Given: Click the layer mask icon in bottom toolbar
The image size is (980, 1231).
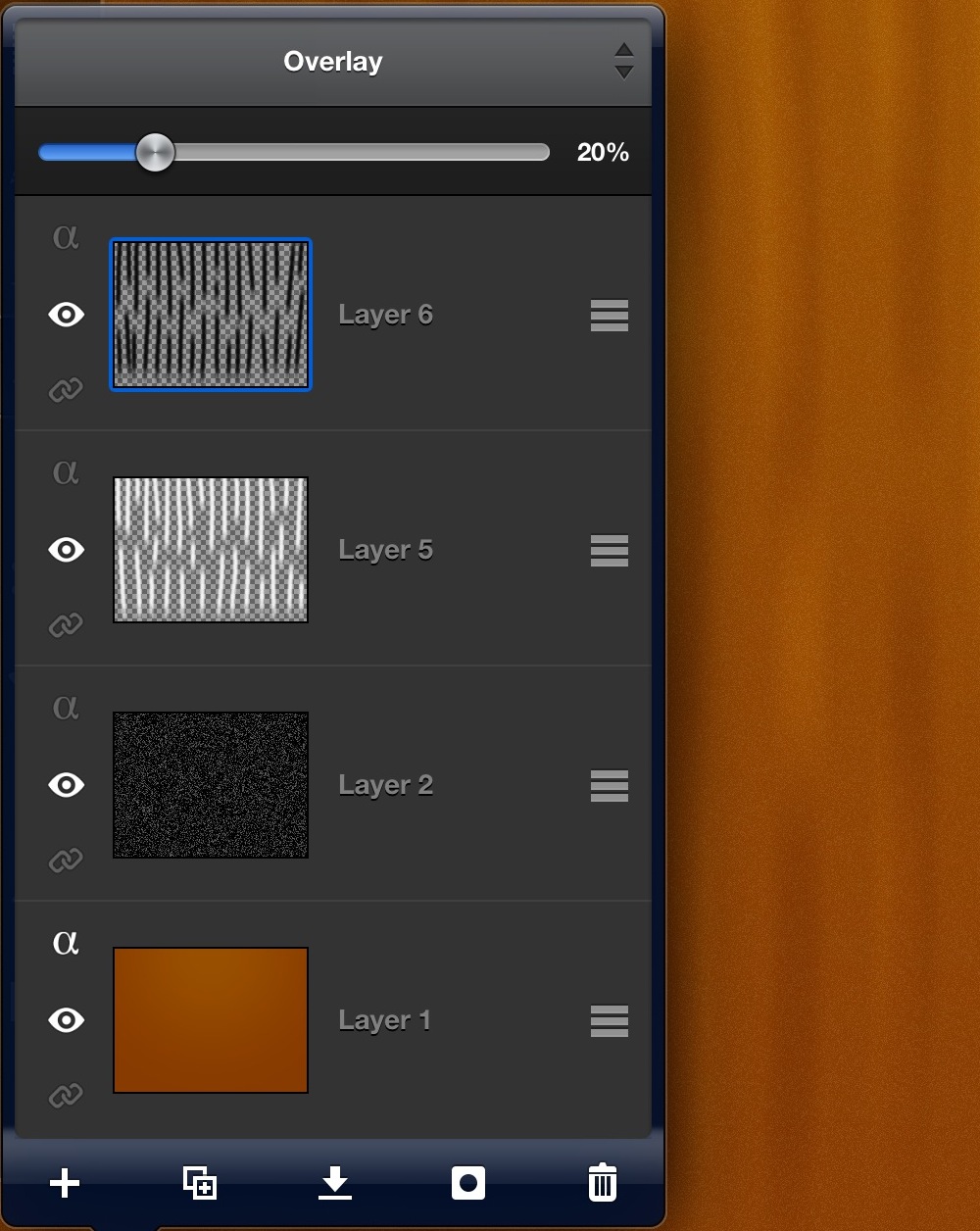Looking at the screenshot, I should pos(468,1183).
